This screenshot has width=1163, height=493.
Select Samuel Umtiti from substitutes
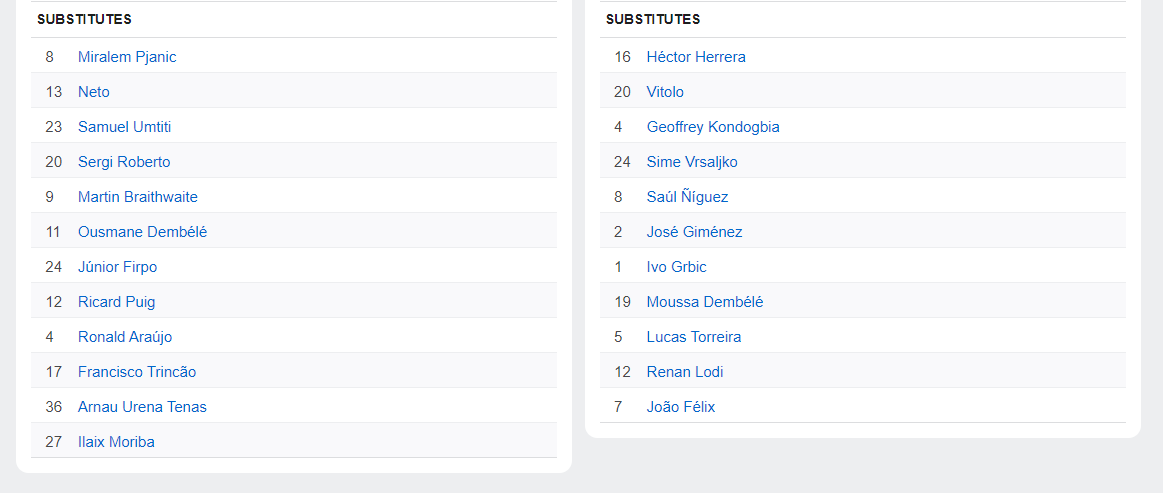(x=125, y=127)
